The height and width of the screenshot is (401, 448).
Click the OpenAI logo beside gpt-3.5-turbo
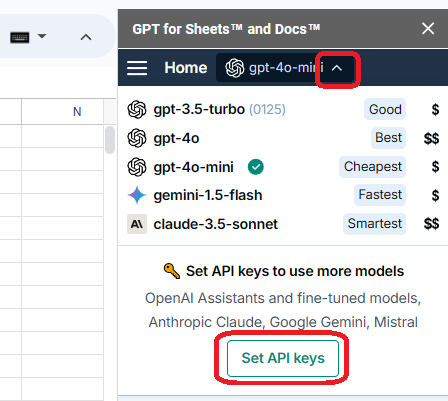(137, 109)
